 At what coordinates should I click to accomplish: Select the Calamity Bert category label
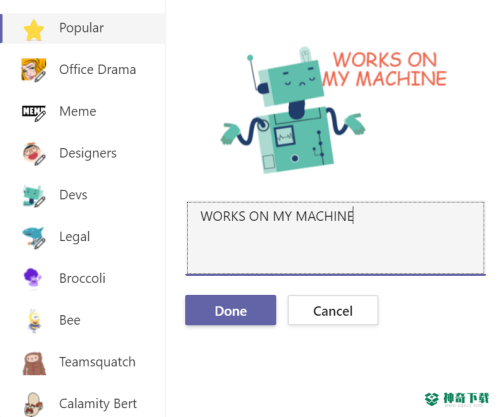(98, 404)
